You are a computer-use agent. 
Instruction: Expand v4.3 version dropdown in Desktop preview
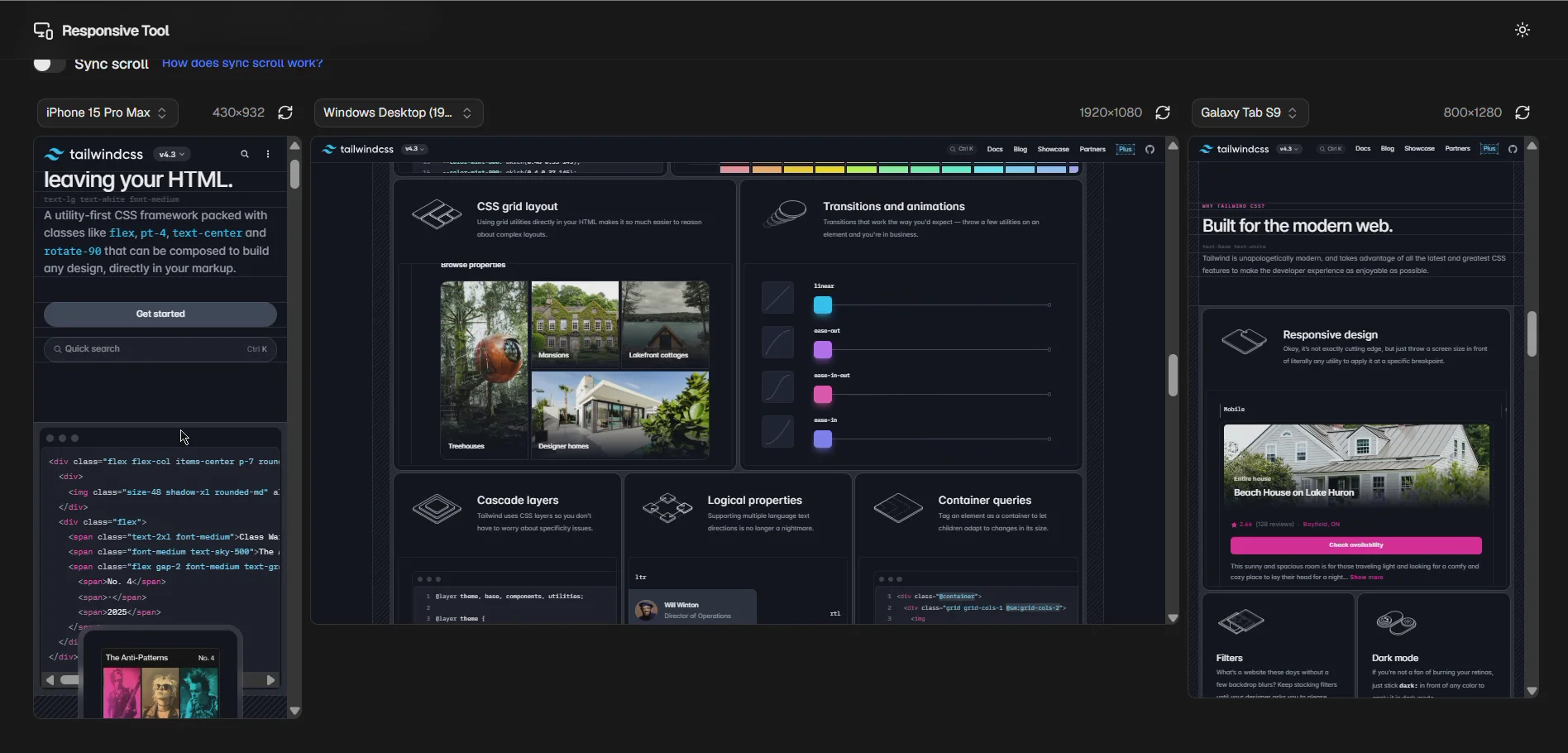tap(414, 149)
